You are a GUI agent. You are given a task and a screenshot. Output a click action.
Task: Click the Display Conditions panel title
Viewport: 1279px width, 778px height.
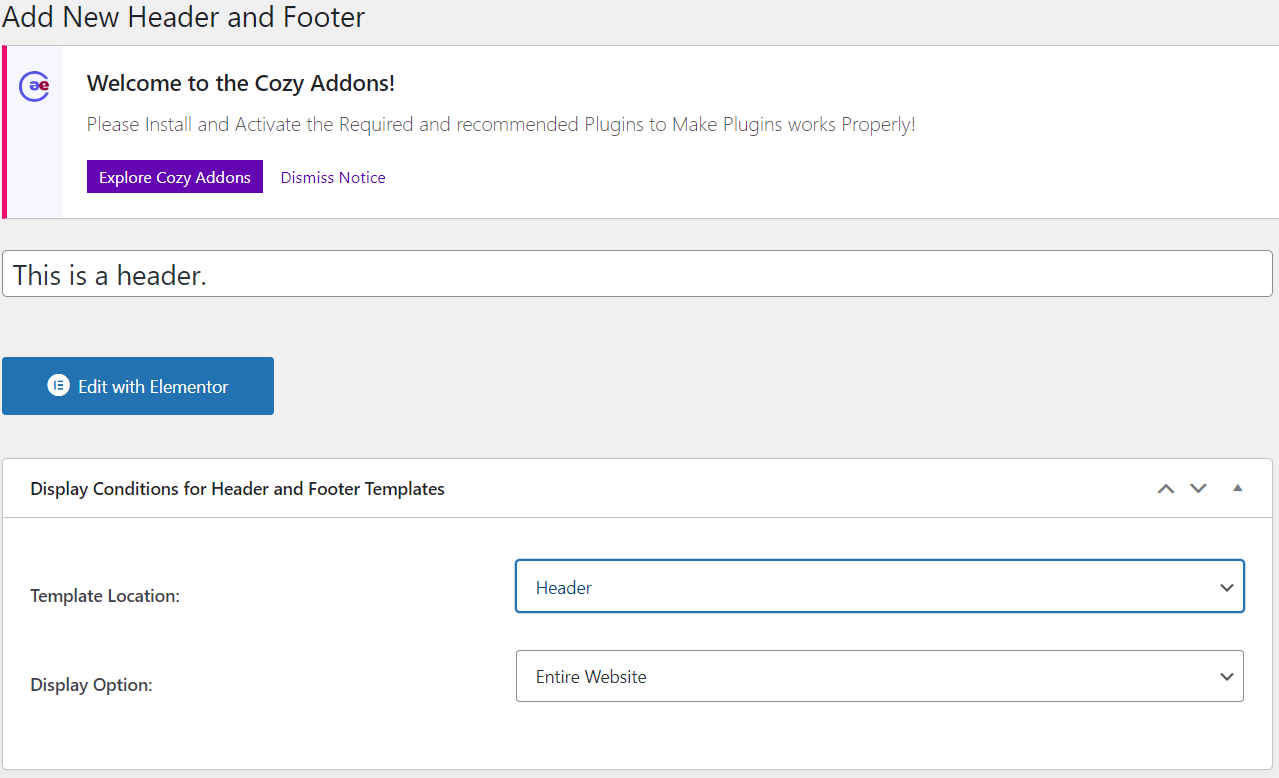coord(238,489)
